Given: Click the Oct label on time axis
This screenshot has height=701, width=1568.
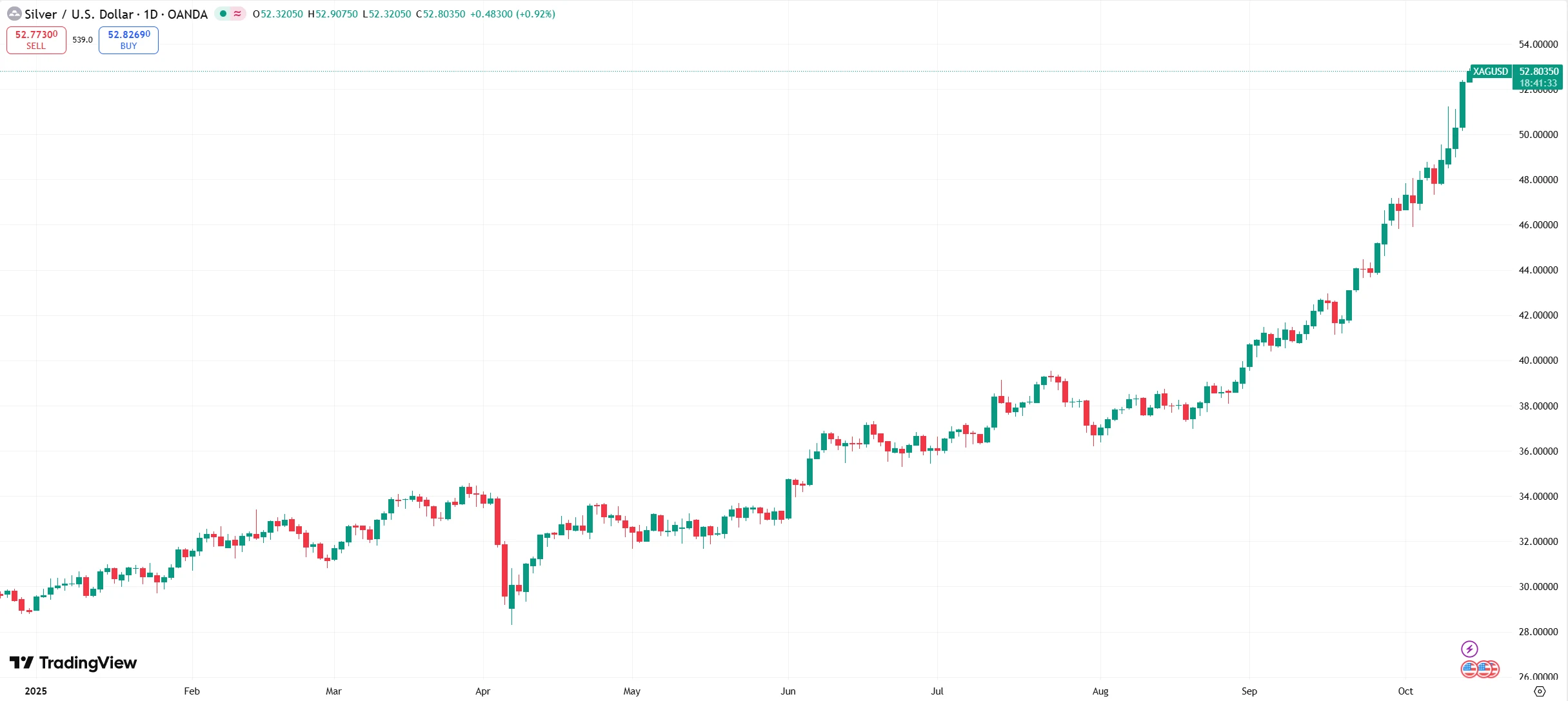Looking at the screenshot, I should [1405, 691].
